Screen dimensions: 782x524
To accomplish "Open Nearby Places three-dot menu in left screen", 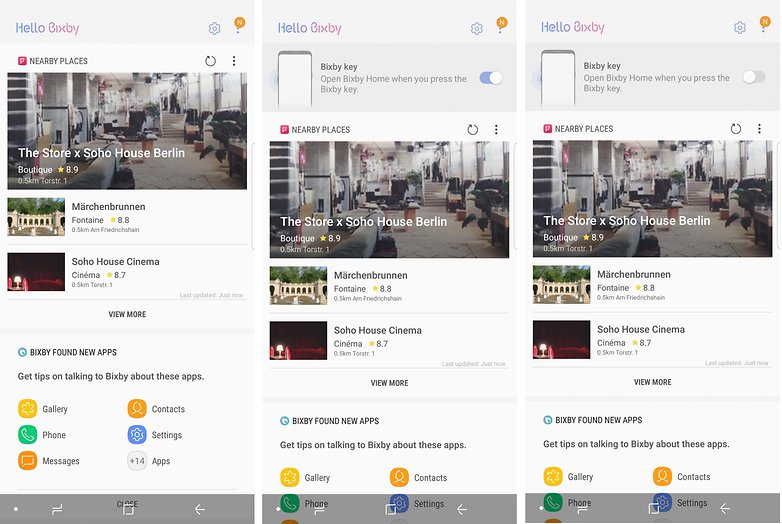I will pos(234,61).
